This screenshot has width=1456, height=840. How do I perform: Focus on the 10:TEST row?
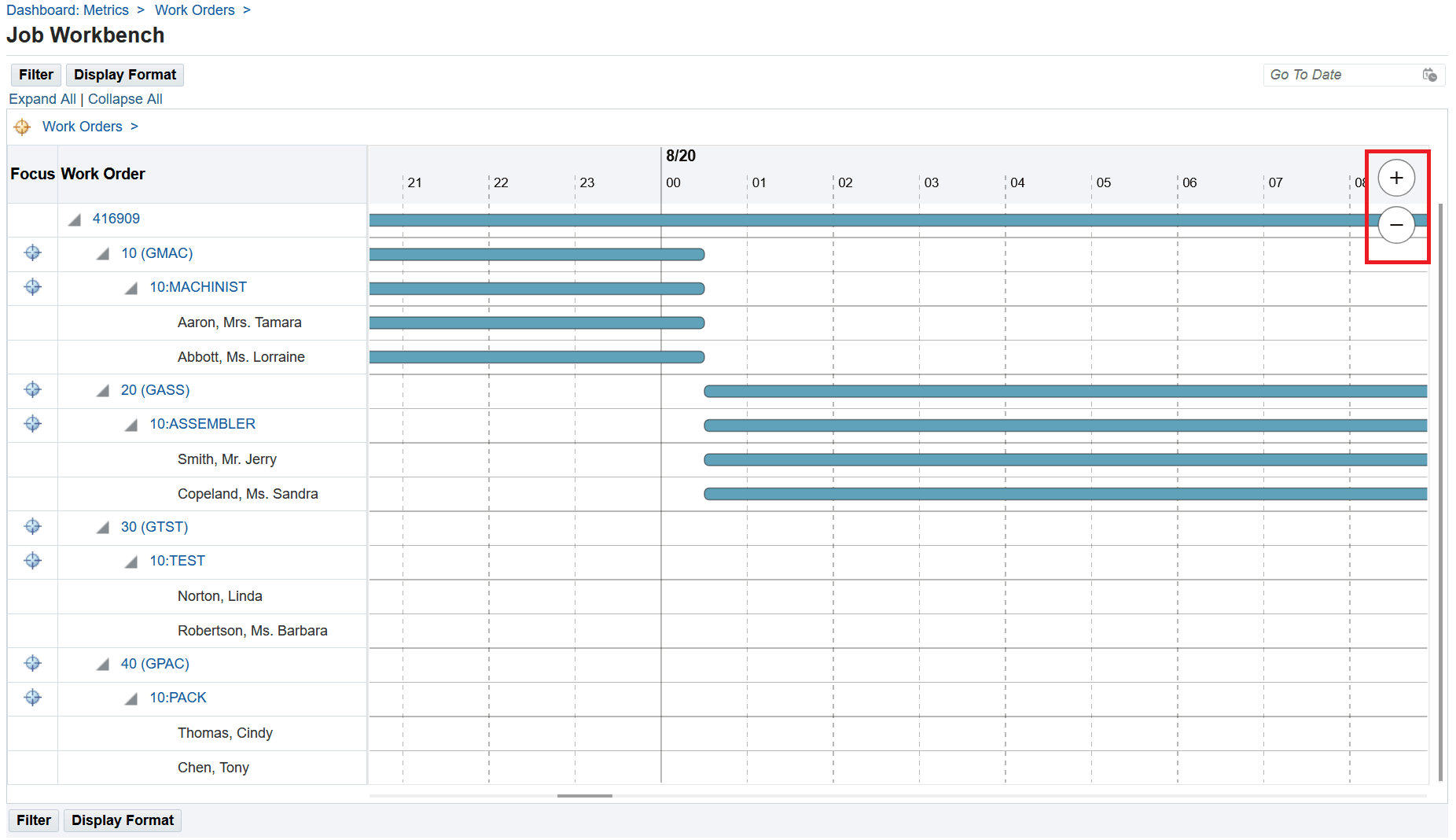(32, 561)
